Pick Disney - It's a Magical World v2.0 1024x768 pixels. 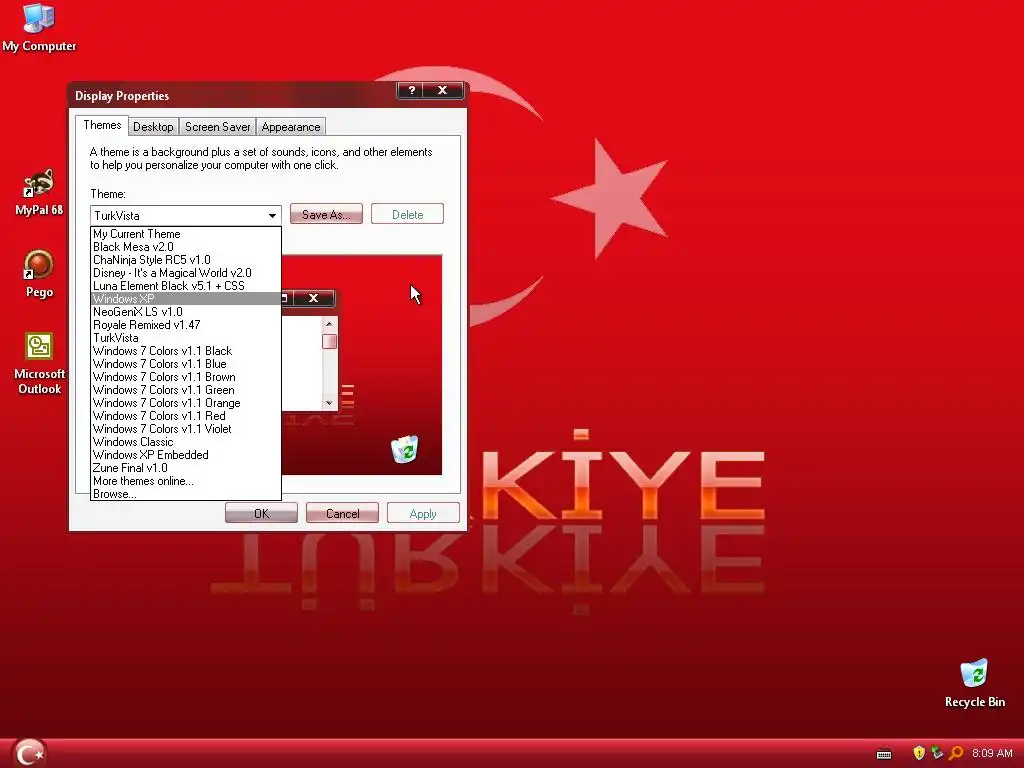[185, 273]
